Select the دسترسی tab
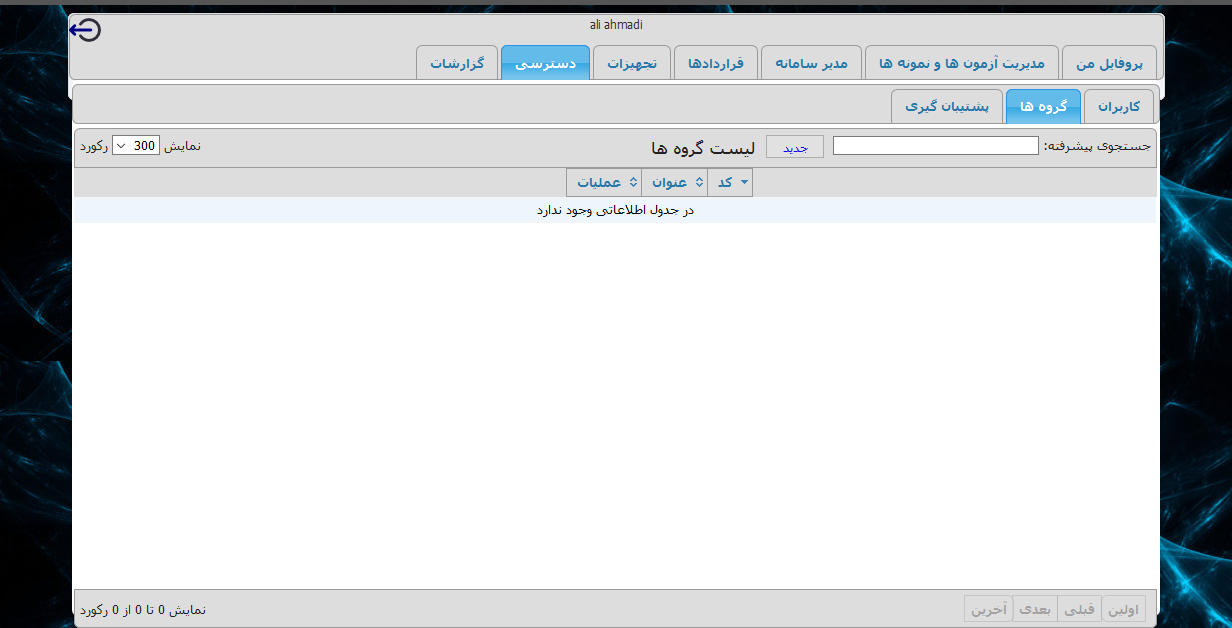This screenshot has height=628, width=1232. point(545,63)
